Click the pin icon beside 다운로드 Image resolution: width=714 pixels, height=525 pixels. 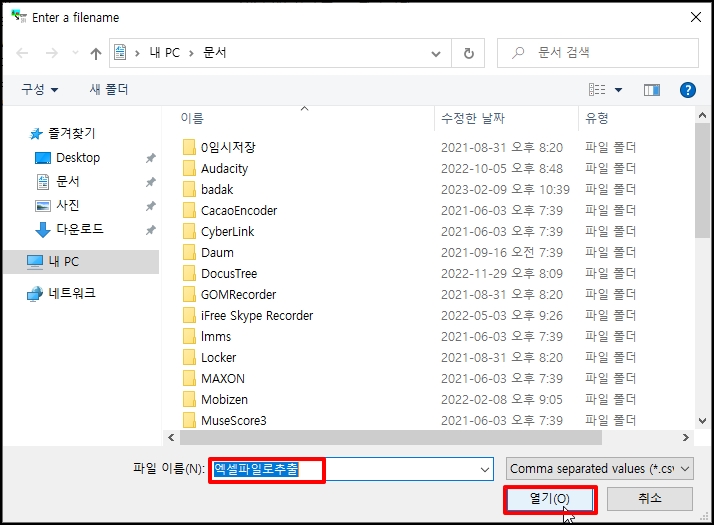[151, 230]
